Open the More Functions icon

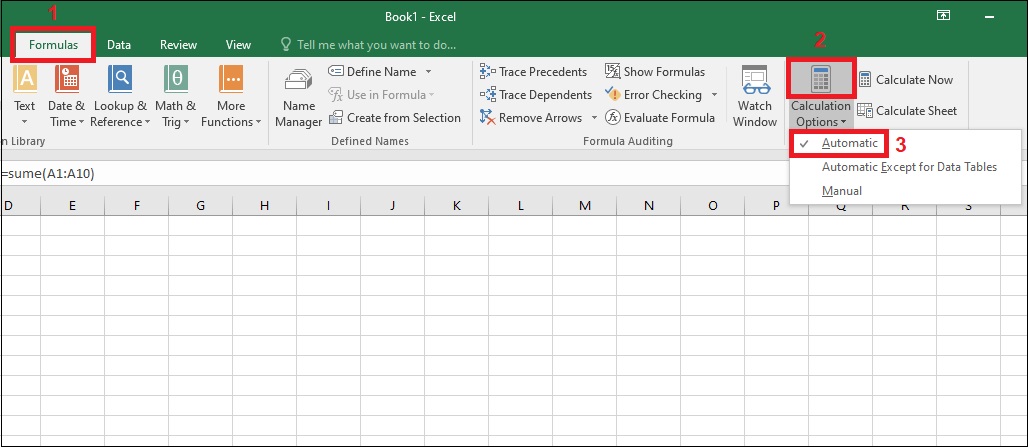click(231, 79)
